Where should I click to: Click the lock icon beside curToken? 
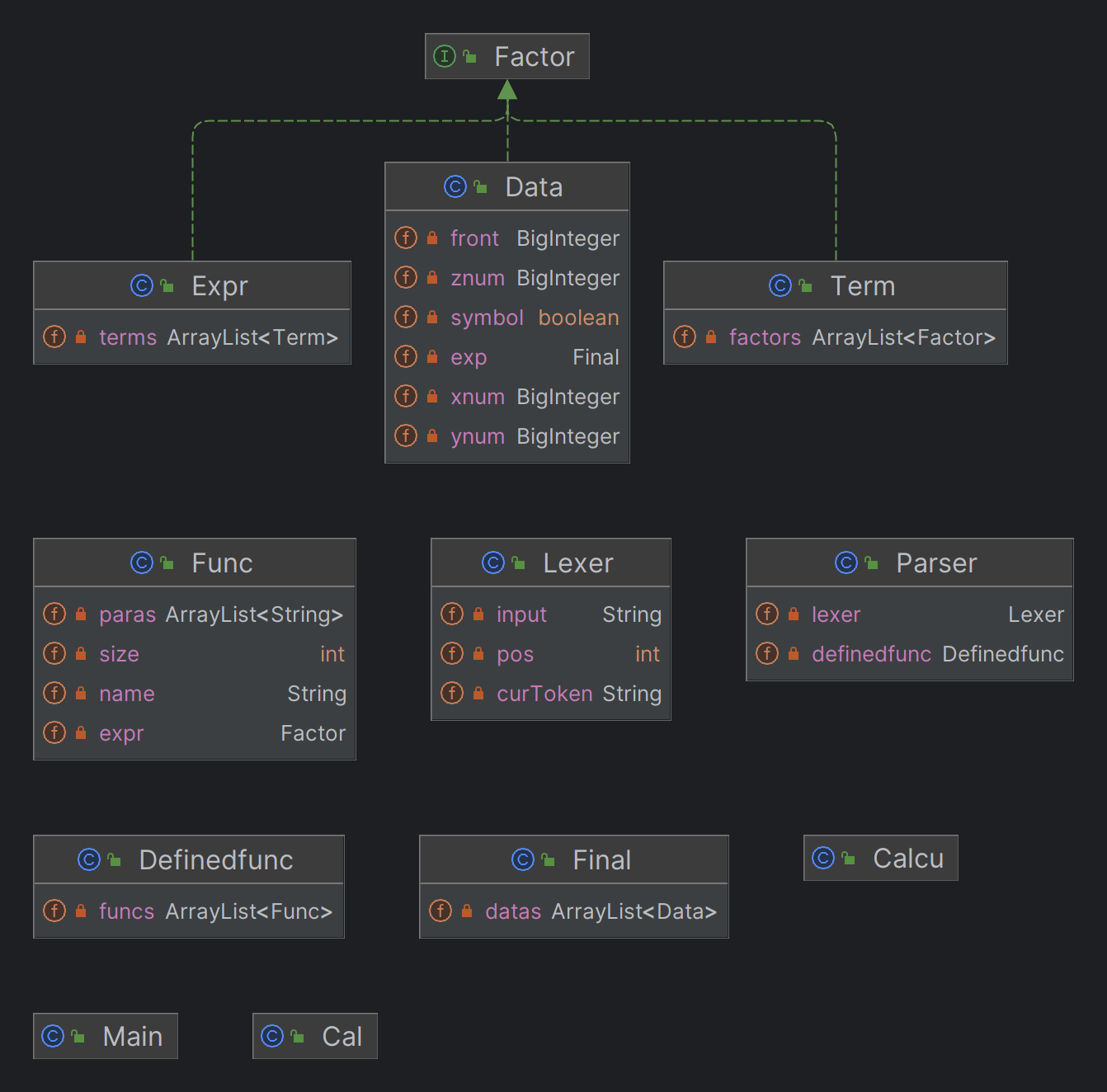[478, 693]
